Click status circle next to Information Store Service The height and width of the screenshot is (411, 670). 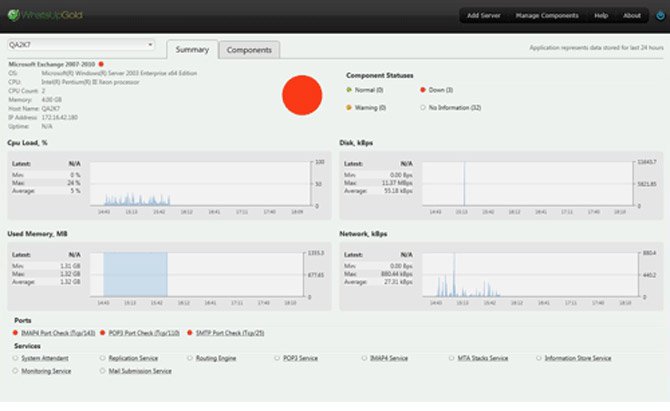tap(538, 358)
